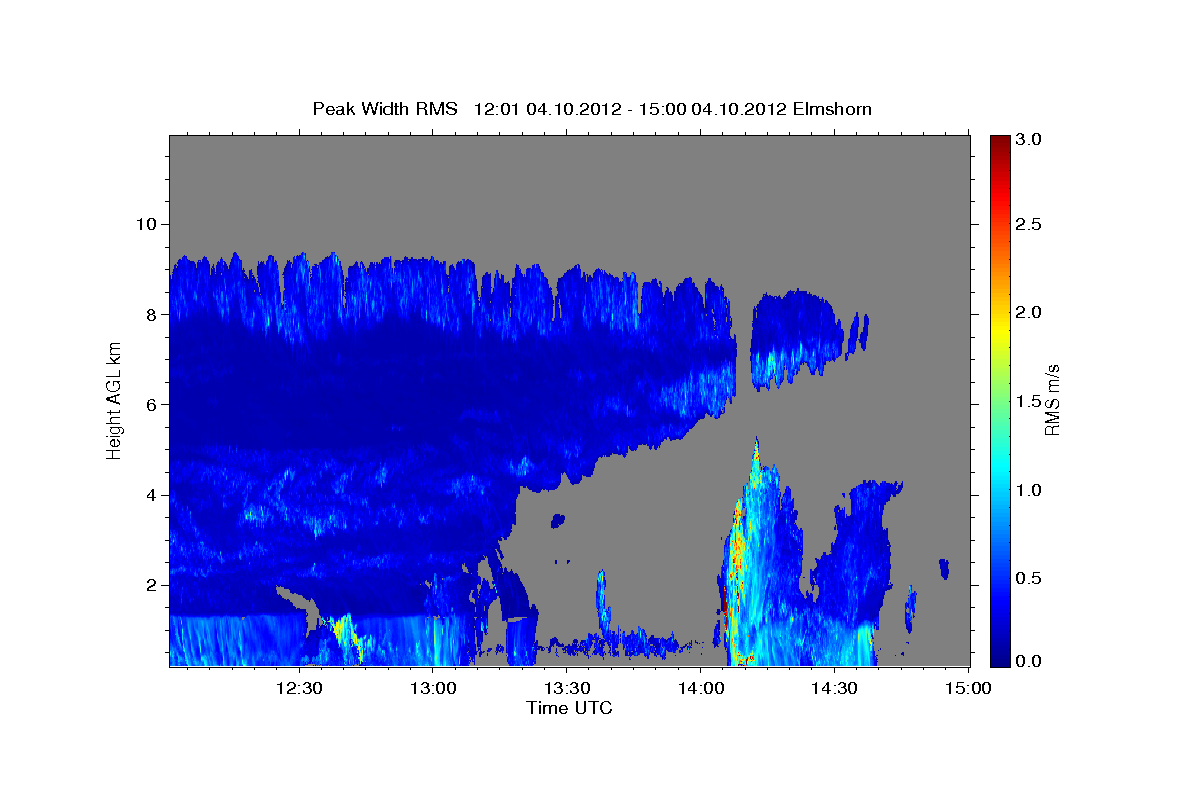Click the '14:30' time tick label

coord(835,688)
